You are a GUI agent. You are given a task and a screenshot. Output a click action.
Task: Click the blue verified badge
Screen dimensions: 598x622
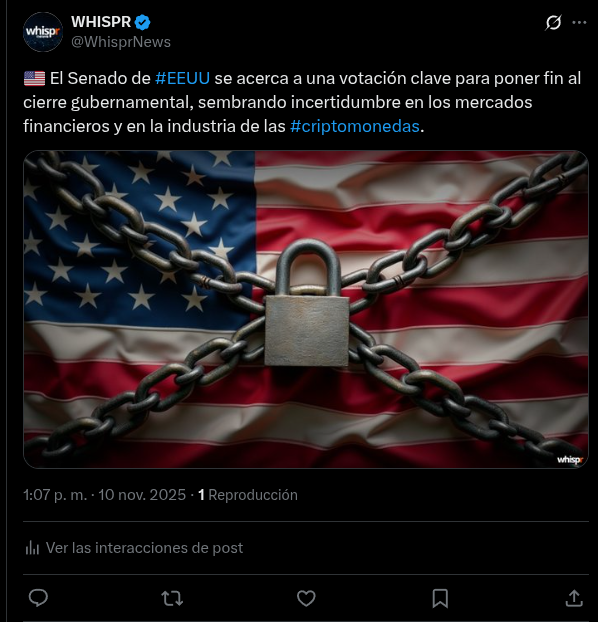[142, 23]
